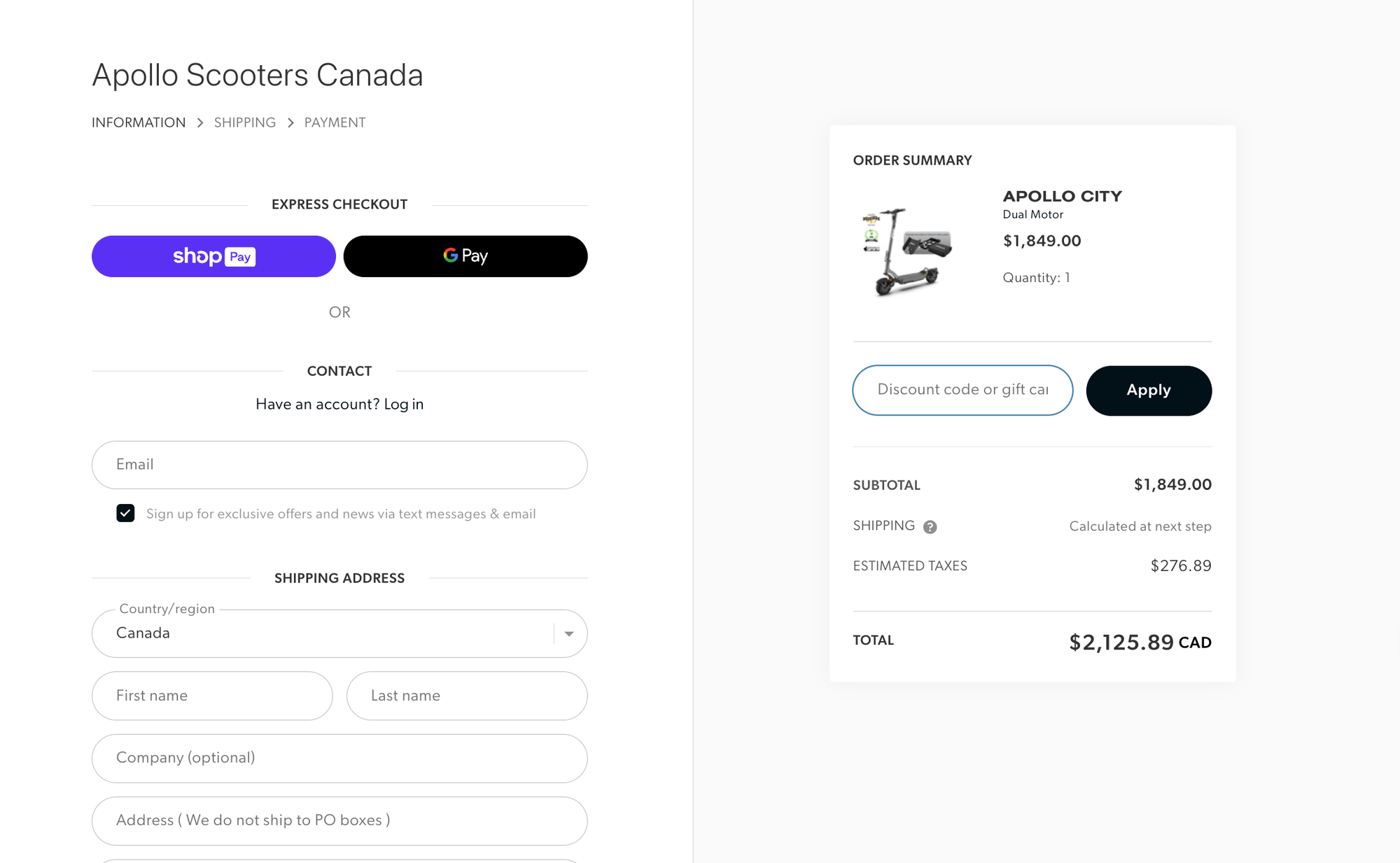Viewport: 1400px width, 863px height.
Task: Apply the discount code with Apply button
Action: [x=1149, y=391]
